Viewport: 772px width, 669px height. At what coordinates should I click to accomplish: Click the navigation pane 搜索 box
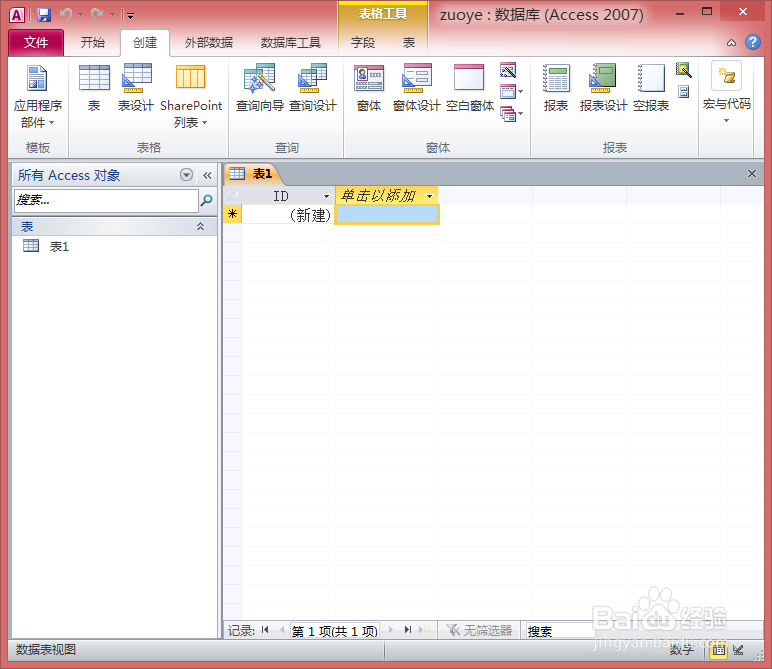point(106,200)
